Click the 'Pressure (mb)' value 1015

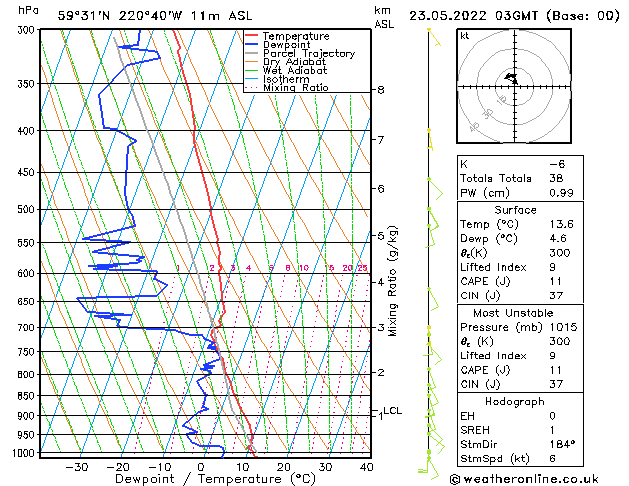click(563, 327)
